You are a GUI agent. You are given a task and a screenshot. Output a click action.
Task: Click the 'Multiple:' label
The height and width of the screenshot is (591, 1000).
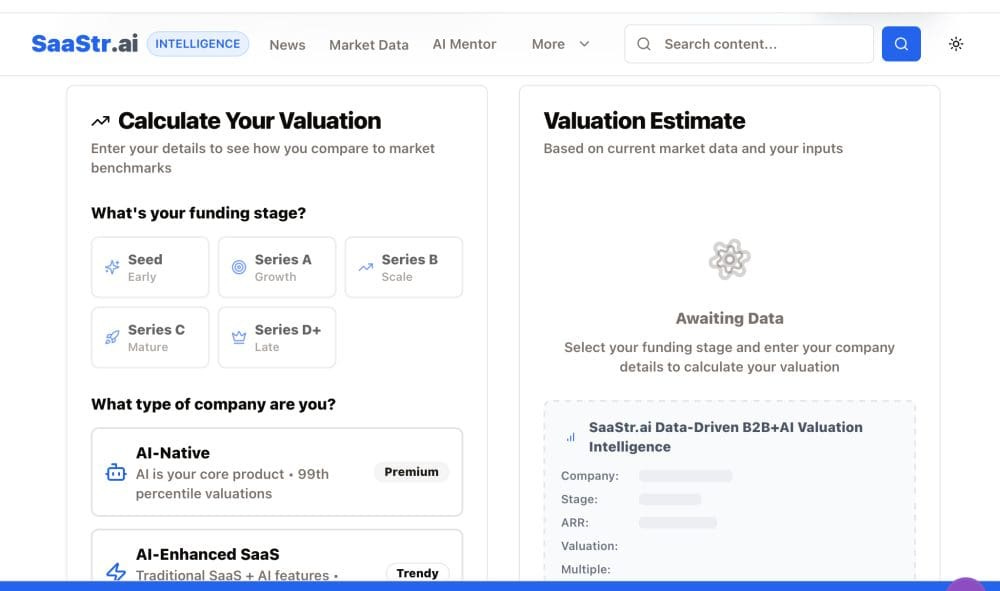pos(585,569)
